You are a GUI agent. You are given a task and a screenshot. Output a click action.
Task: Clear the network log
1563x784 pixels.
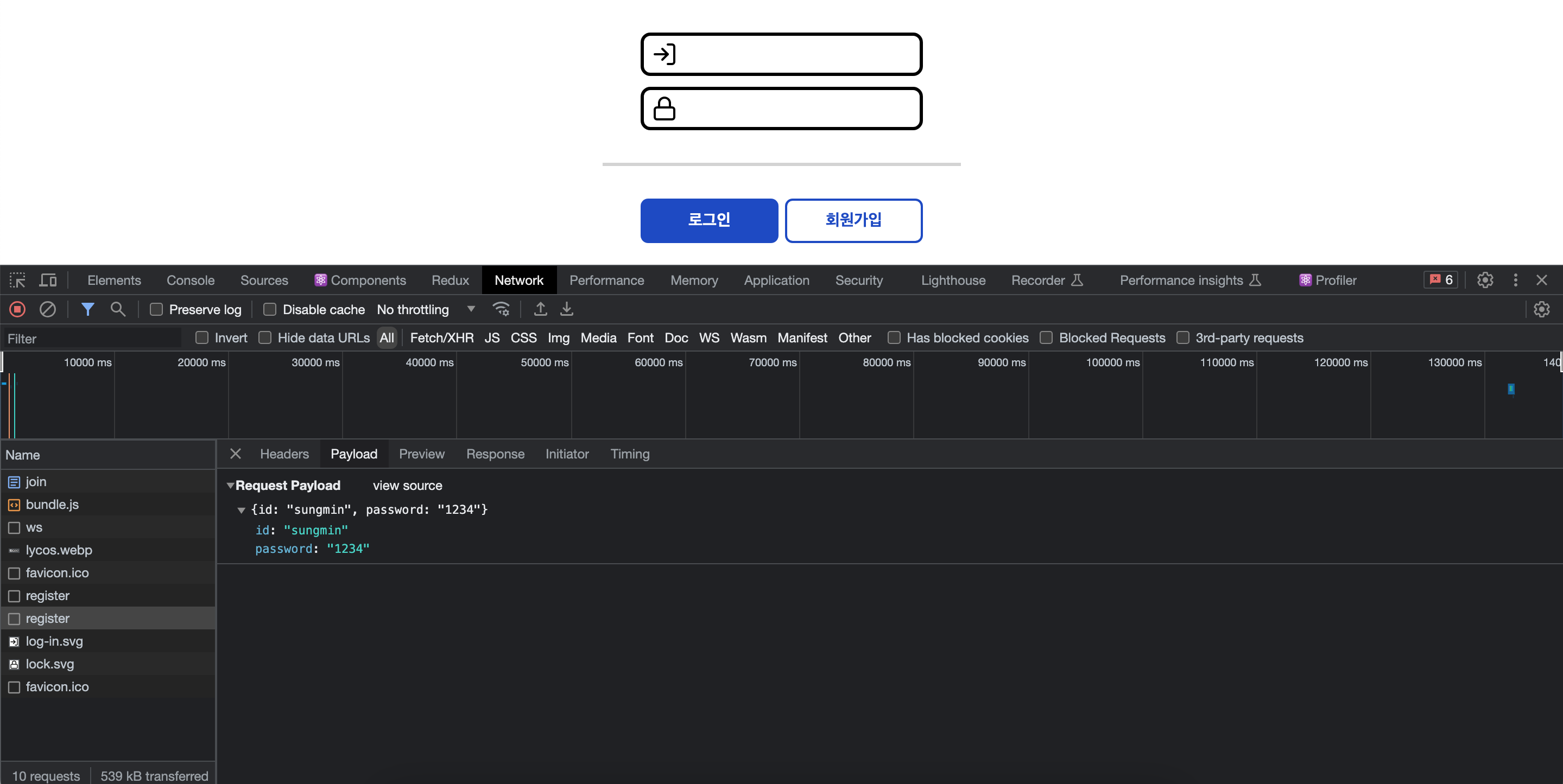point(47,309)
